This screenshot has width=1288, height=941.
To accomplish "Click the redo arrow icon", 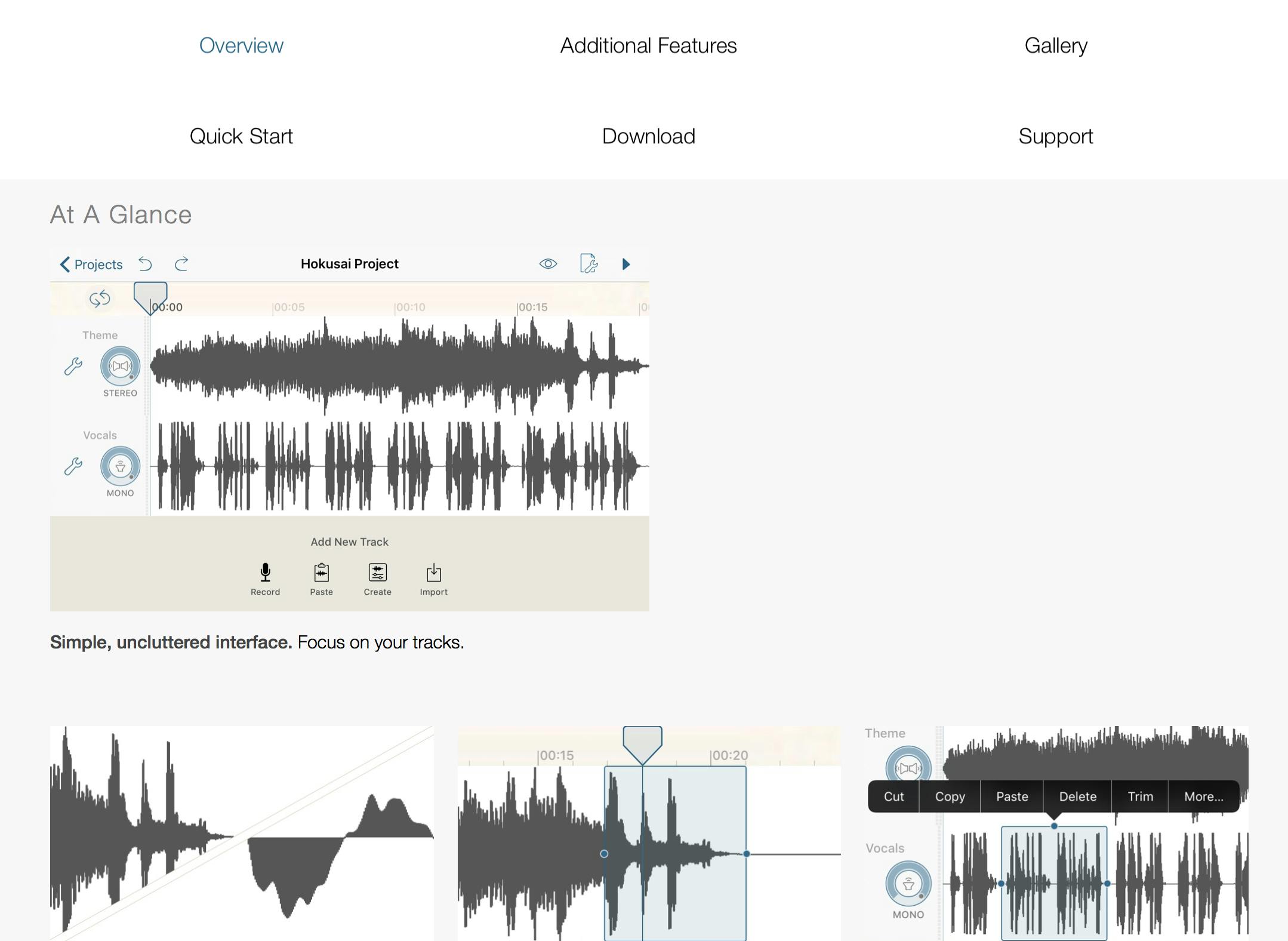I will [x=181, y=264].
